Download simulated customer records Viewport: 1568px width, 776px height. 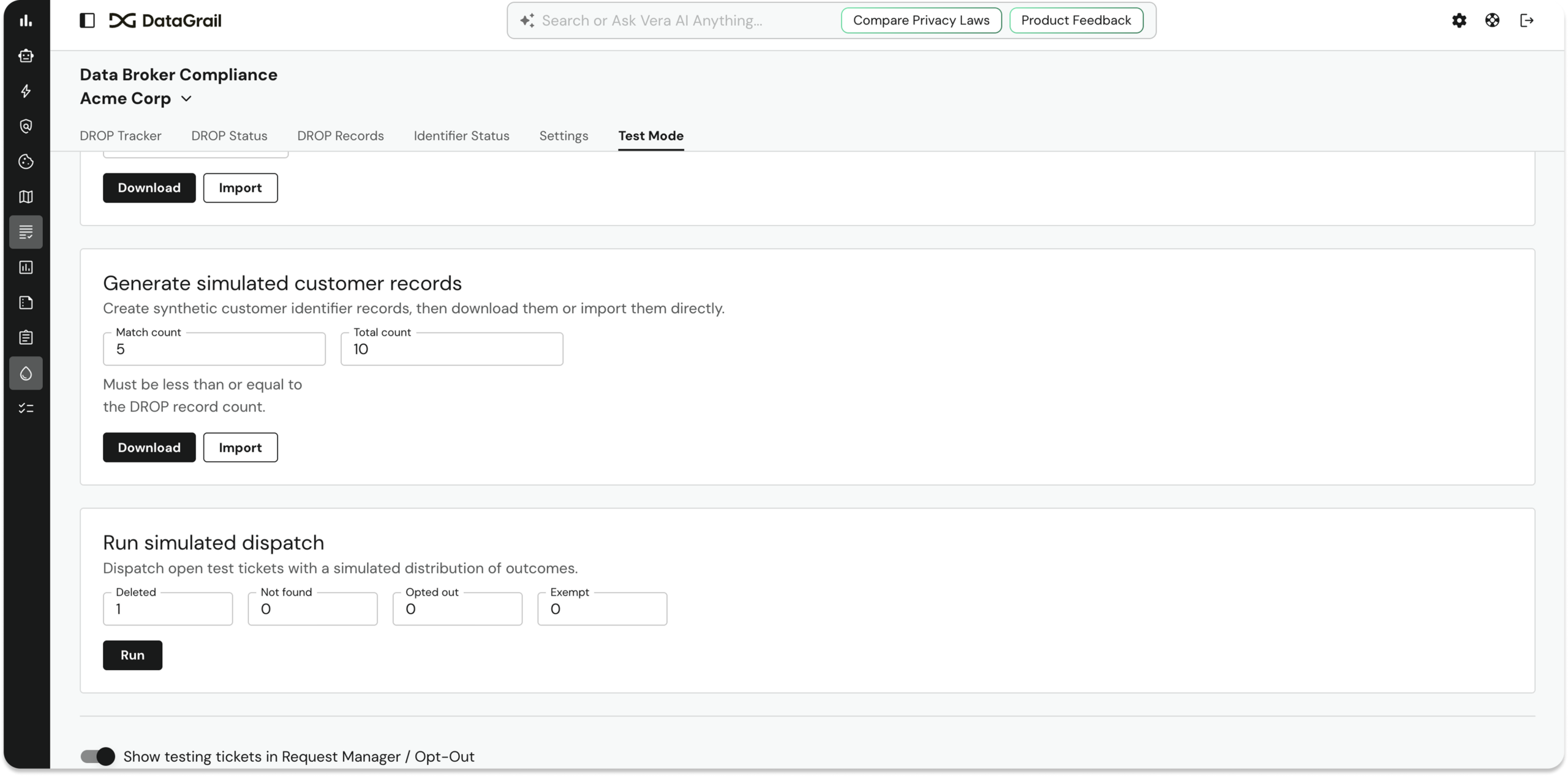tap(149, 448)
